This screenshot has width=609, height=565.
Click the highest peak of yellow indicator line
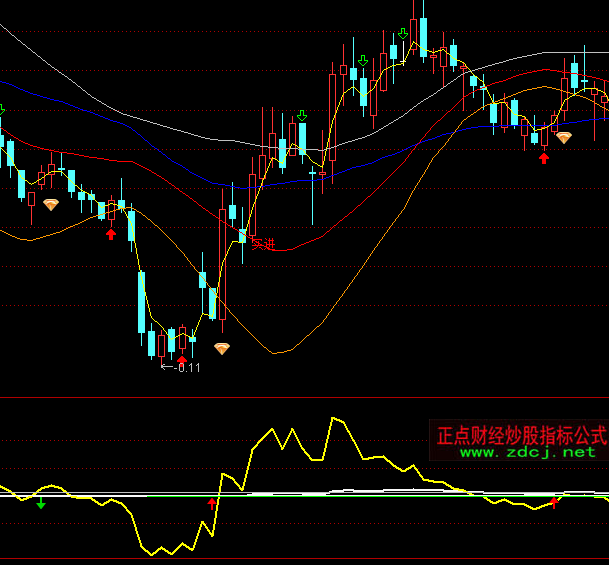pos(334,418)
